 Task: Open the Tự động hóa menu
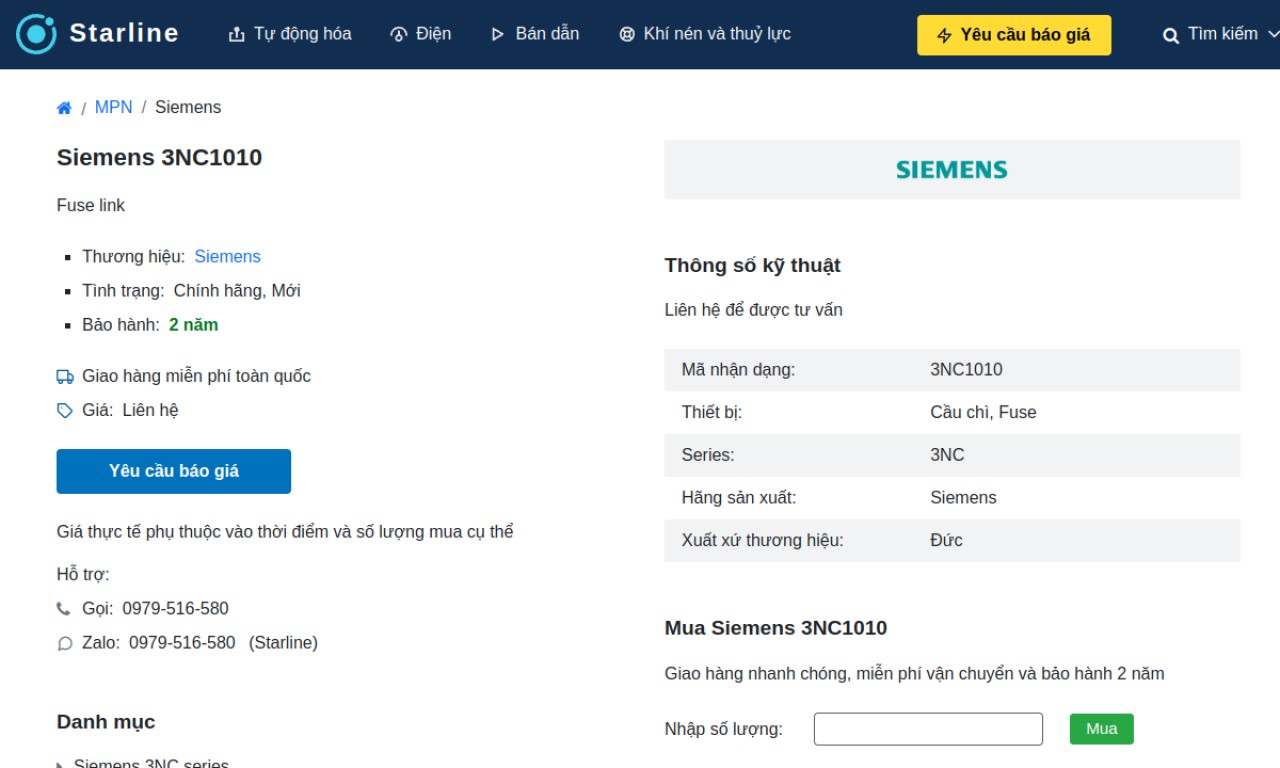(x=290, y=34)
